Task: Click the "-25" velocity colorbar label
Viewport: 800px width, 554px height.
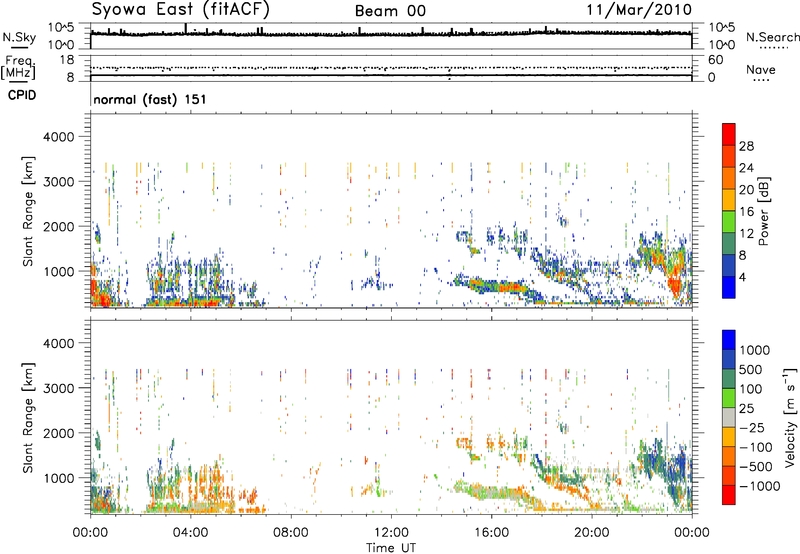Action: point(752,427)
